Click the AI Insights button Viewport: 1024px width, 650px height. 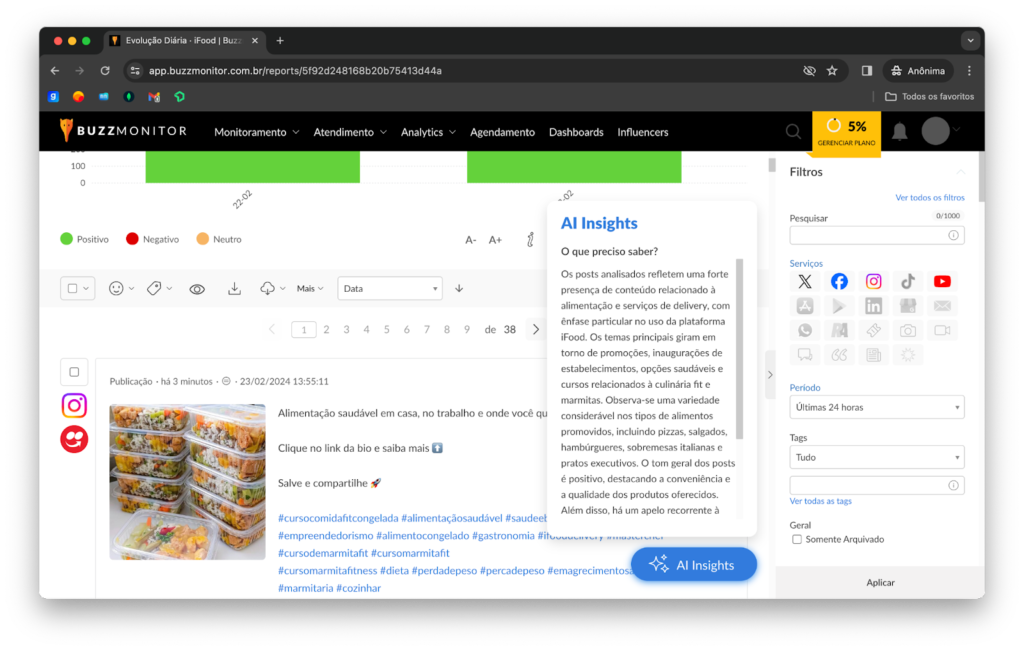693,565
